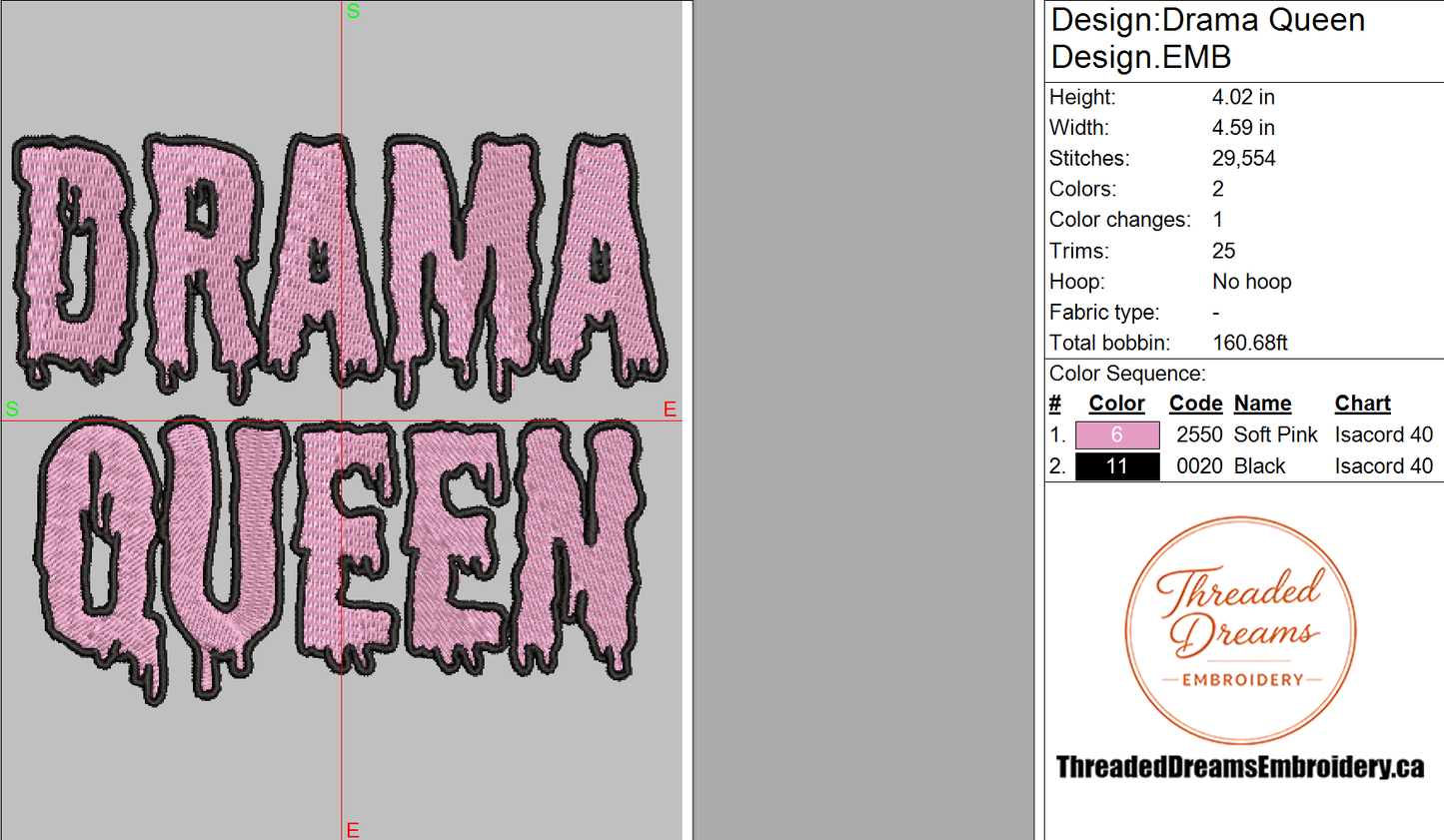Click the height value '4.02 in'

1243,97
